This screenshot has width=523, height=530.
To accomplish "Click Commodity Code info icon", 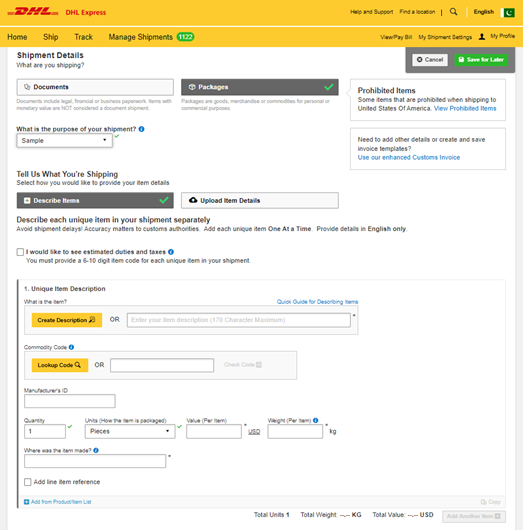I will [71, 347].
